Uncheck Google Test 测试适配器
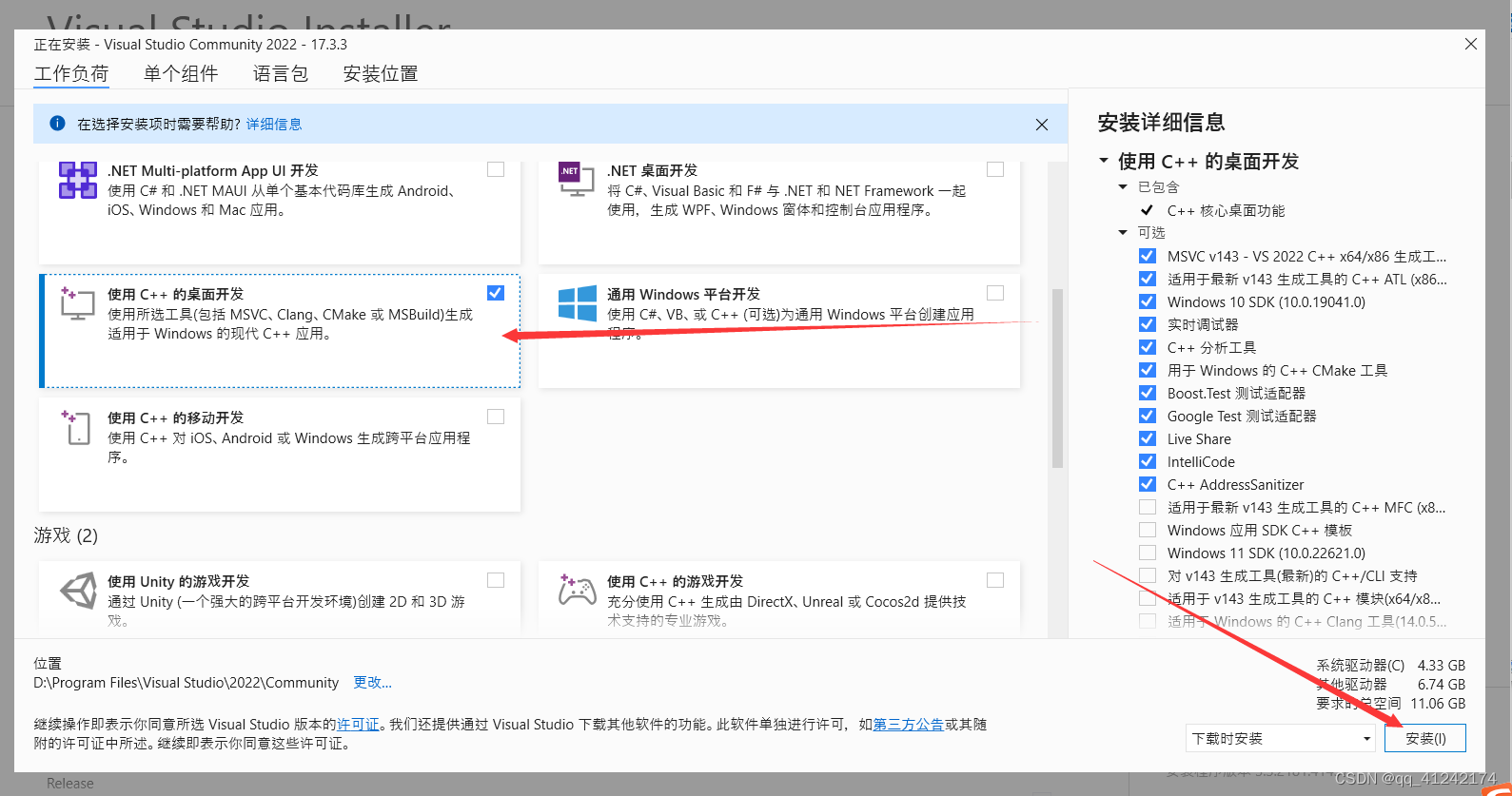Viewport: 1512px width, 796px height. [1148, 416]
